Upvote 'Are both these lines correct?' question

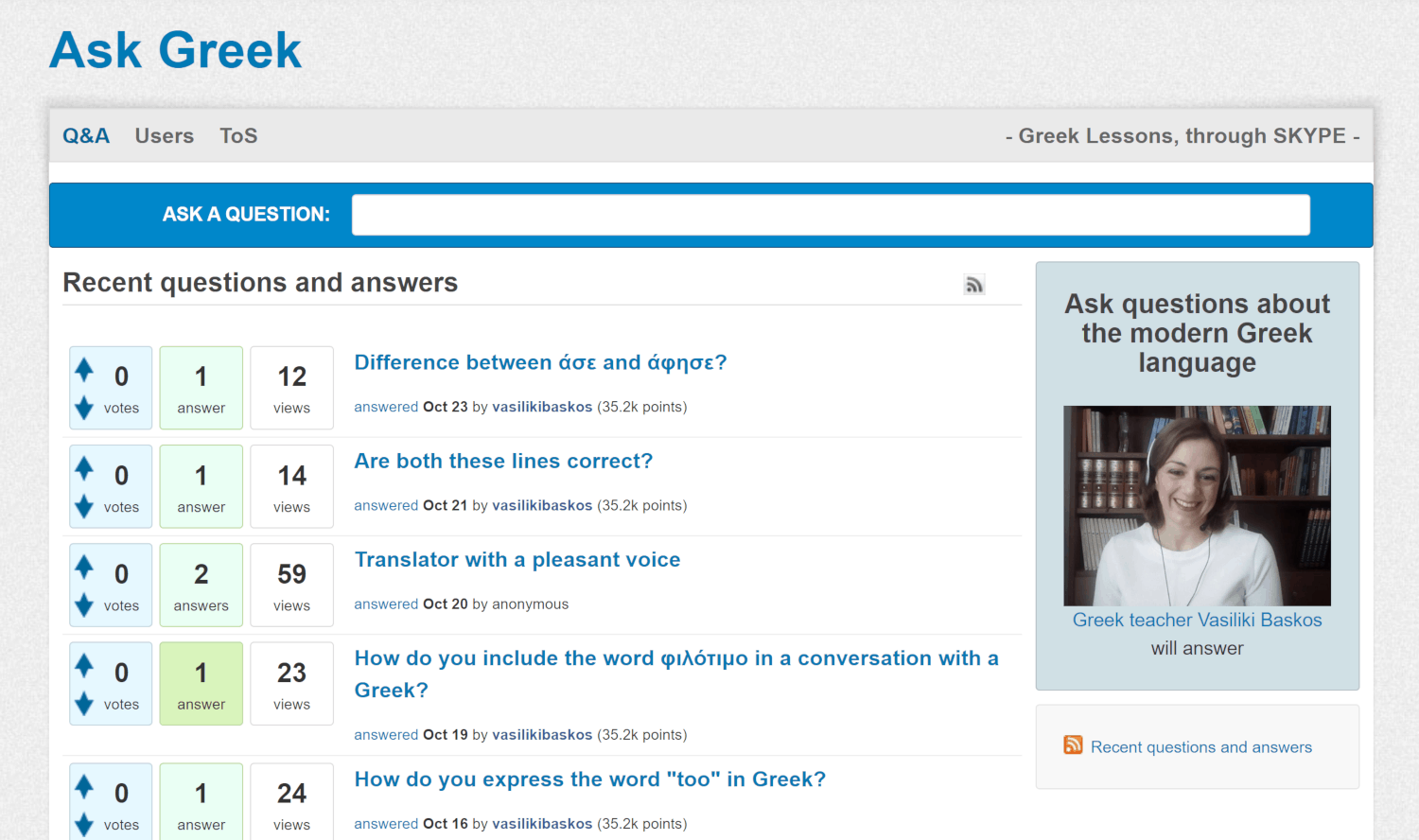tap(84, 468)
